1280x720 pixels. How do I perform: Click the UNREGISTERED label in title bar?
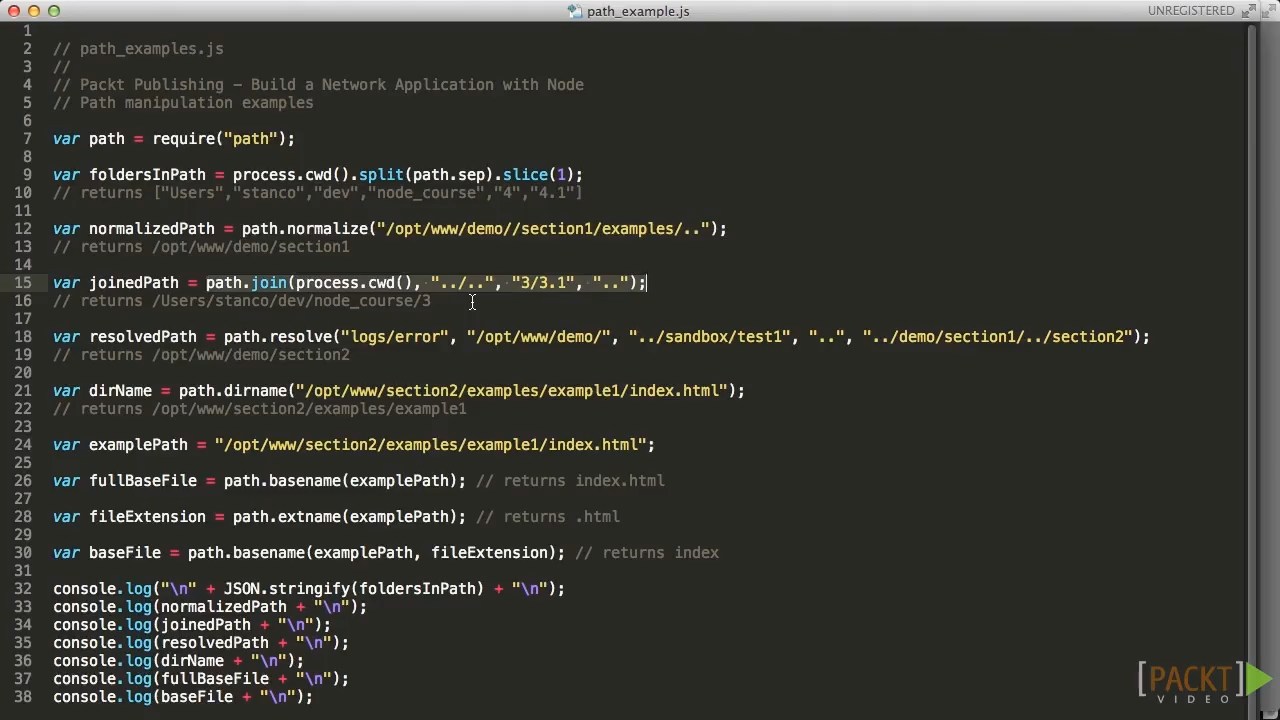coord(1191,11)
